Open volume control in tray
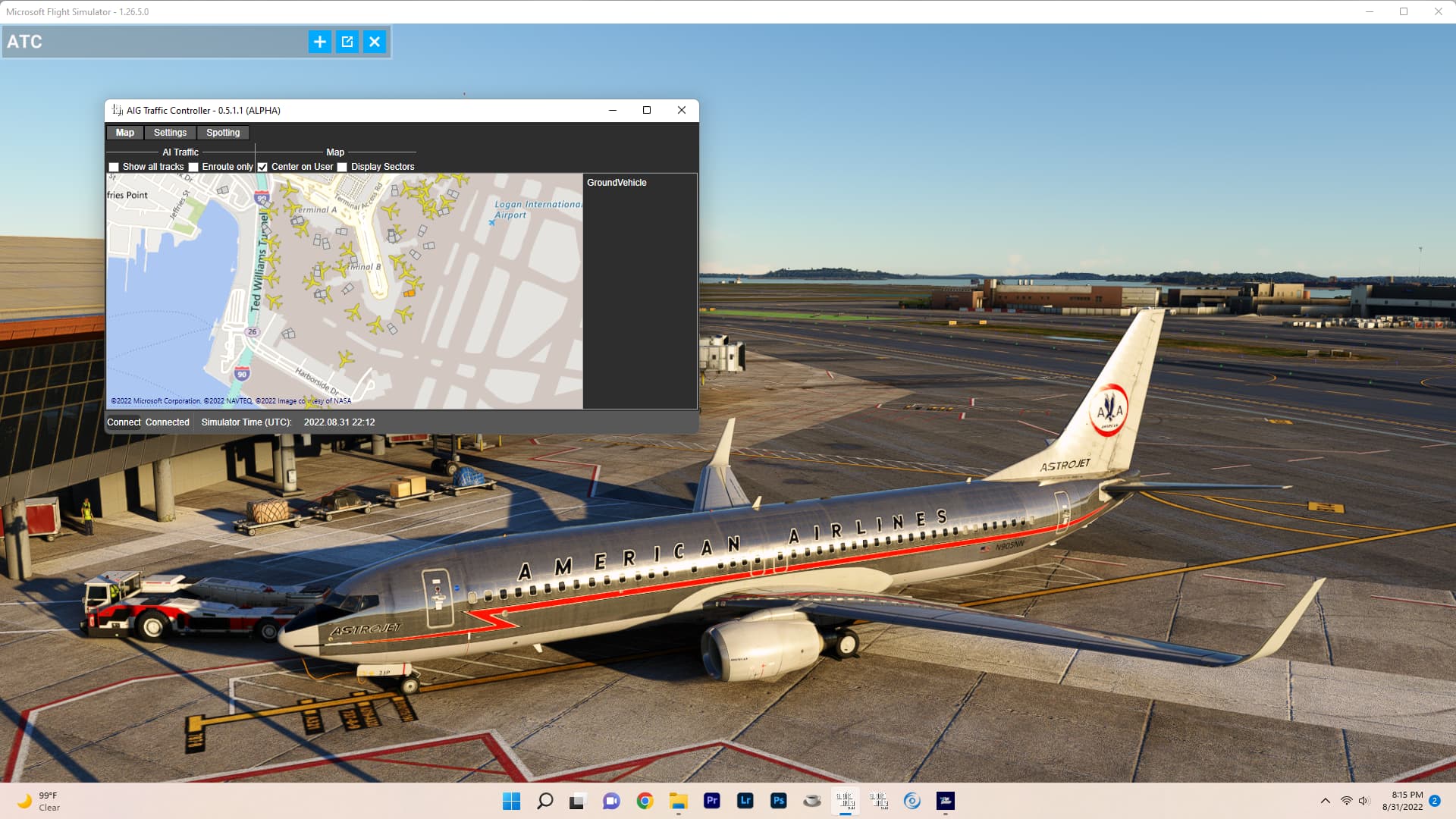Image resolution: width=1456 pixels, height=819 pixels. pyautogui.click(x=1364, y=801)
